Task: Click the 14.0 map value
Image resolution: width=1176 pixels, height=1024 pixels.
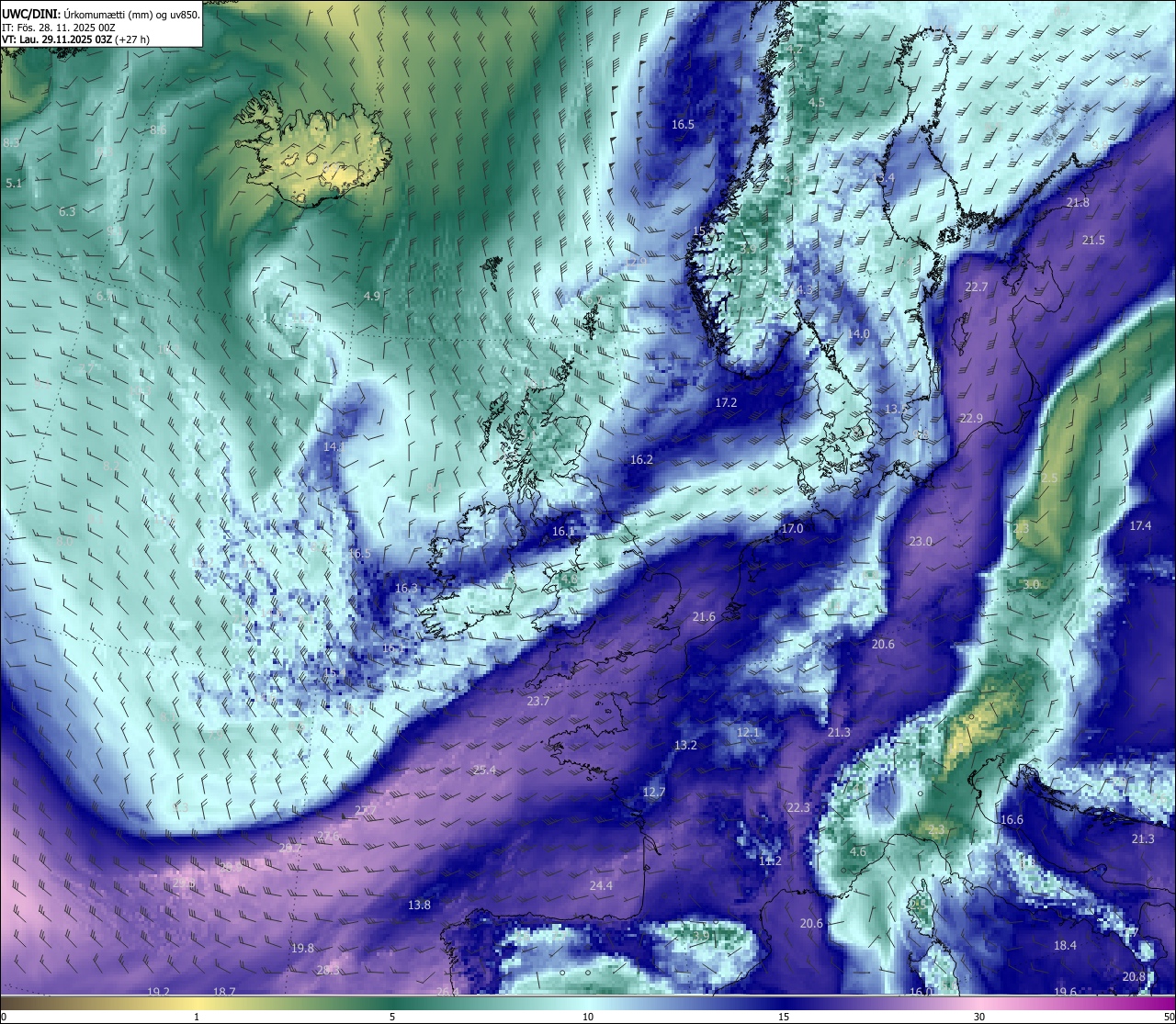Action: click(859, 333)
